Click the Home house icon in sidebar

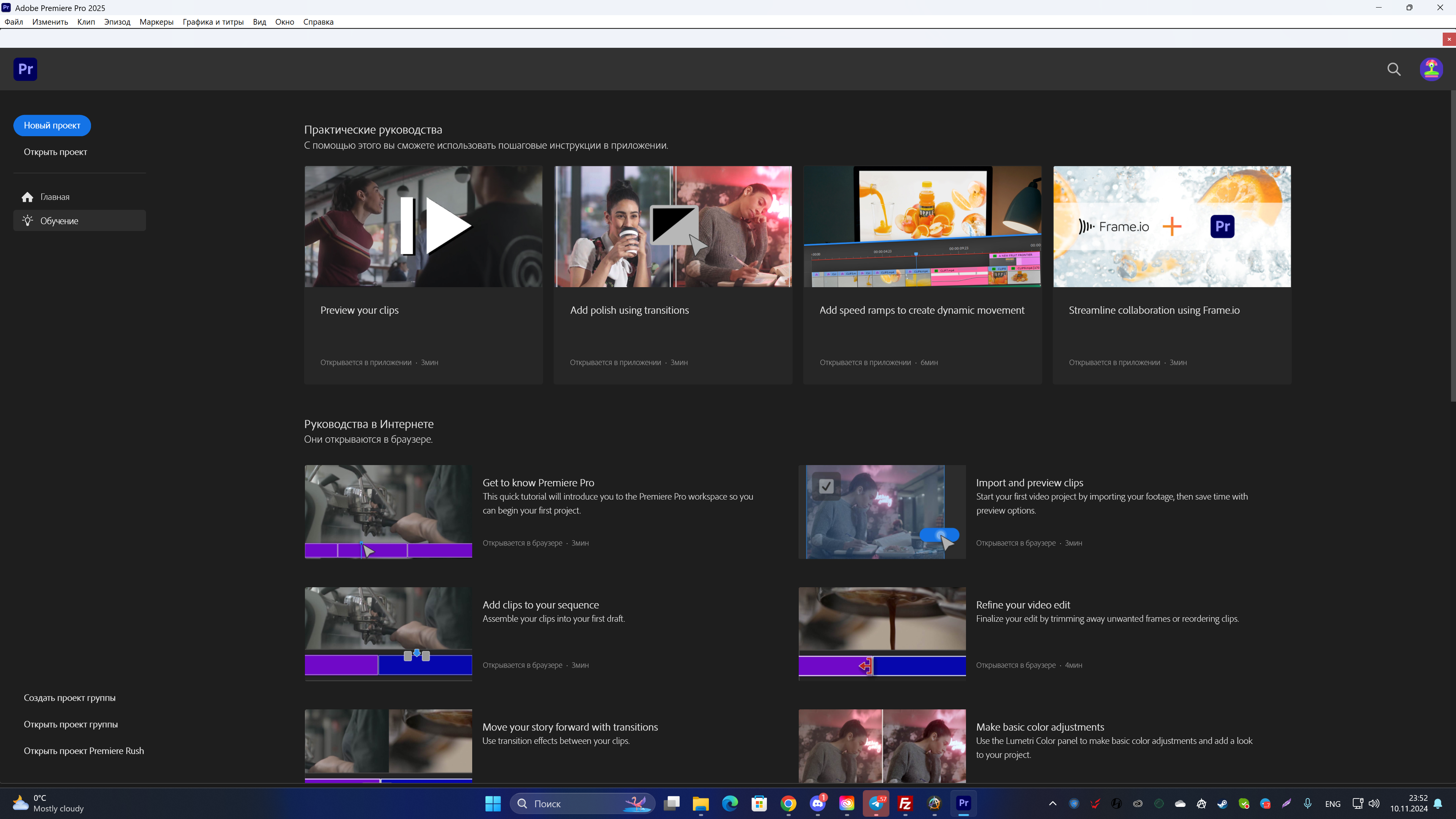tap(27, 197)
